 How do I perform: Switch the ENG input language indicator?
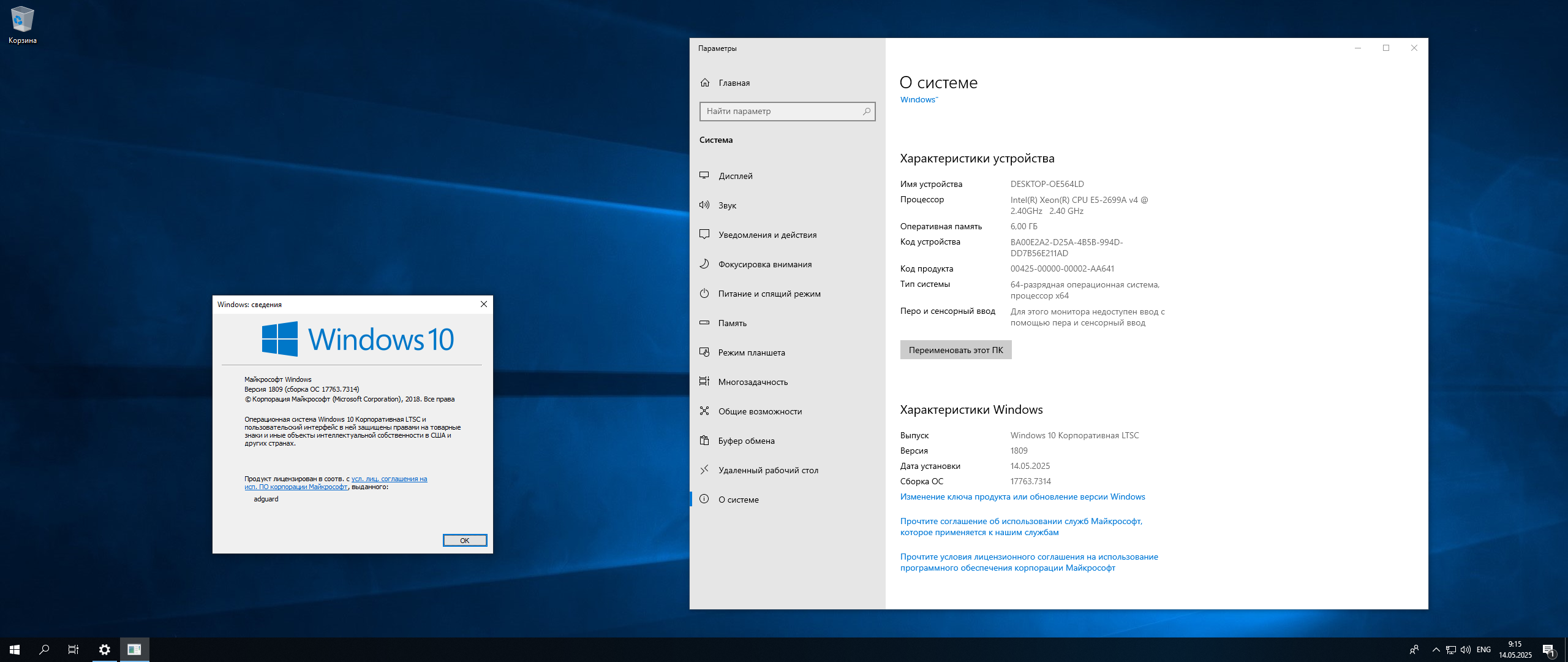(1483, 650)
